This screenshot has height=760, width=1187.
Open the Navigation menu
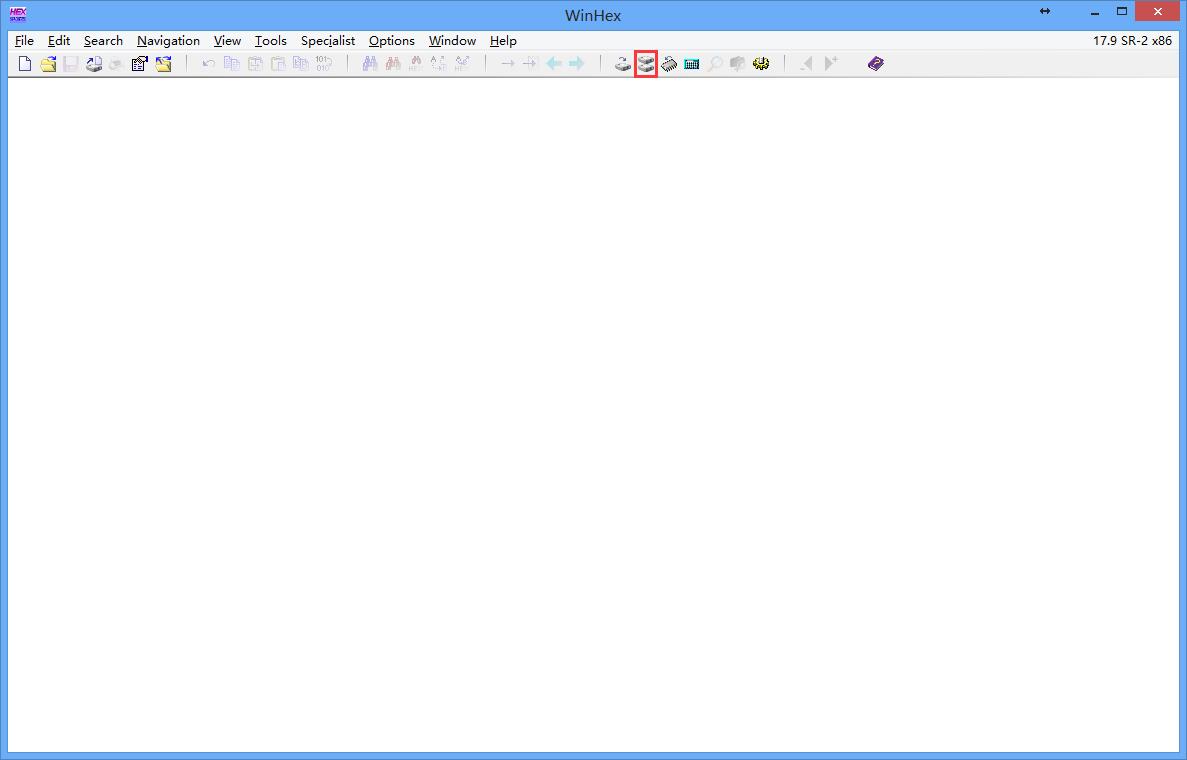[168, 41]
